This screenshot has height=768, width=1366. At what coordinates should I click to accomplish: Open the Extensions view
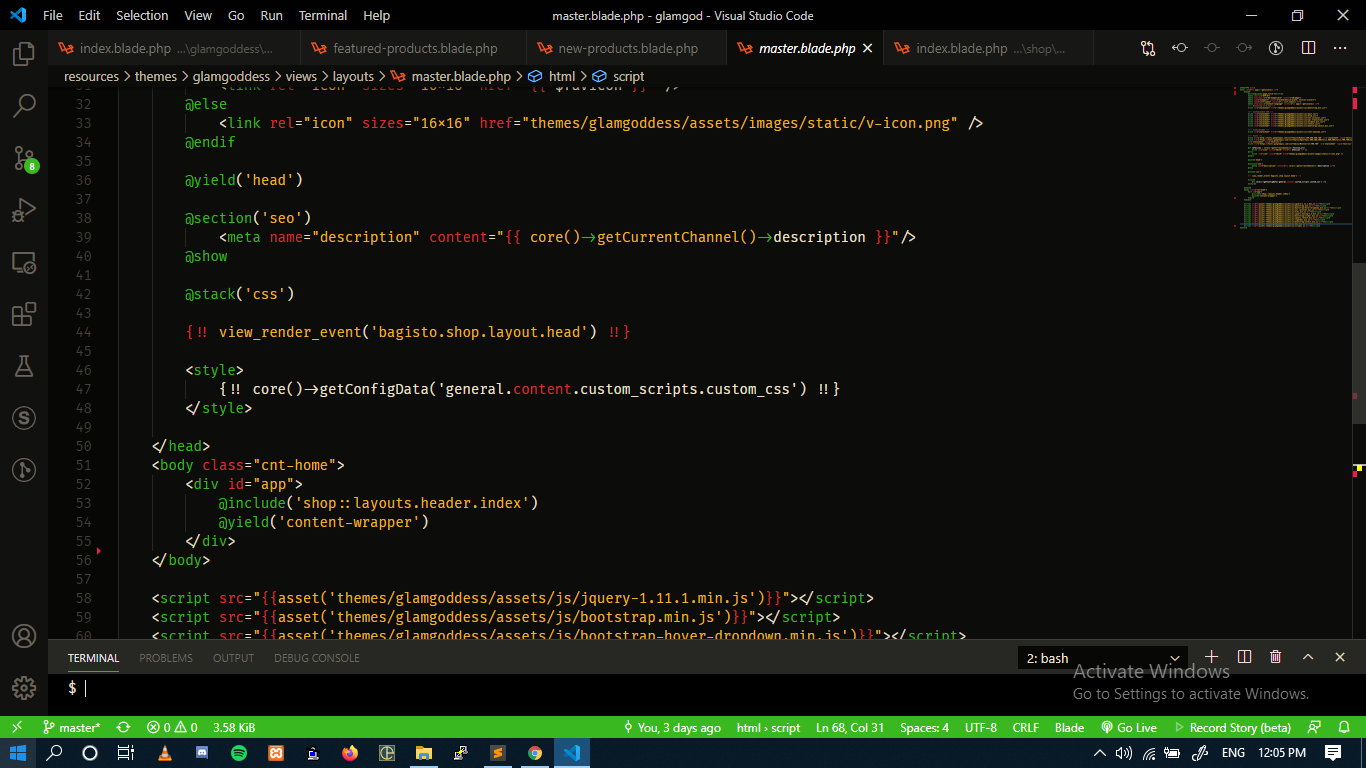24,314
